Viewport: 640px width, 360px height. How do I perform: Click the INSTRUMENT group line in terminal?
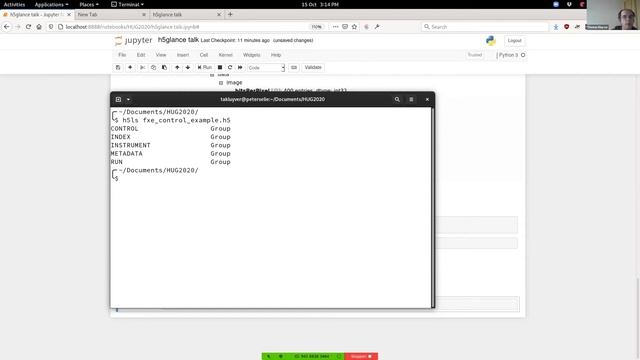pos(171,145)
